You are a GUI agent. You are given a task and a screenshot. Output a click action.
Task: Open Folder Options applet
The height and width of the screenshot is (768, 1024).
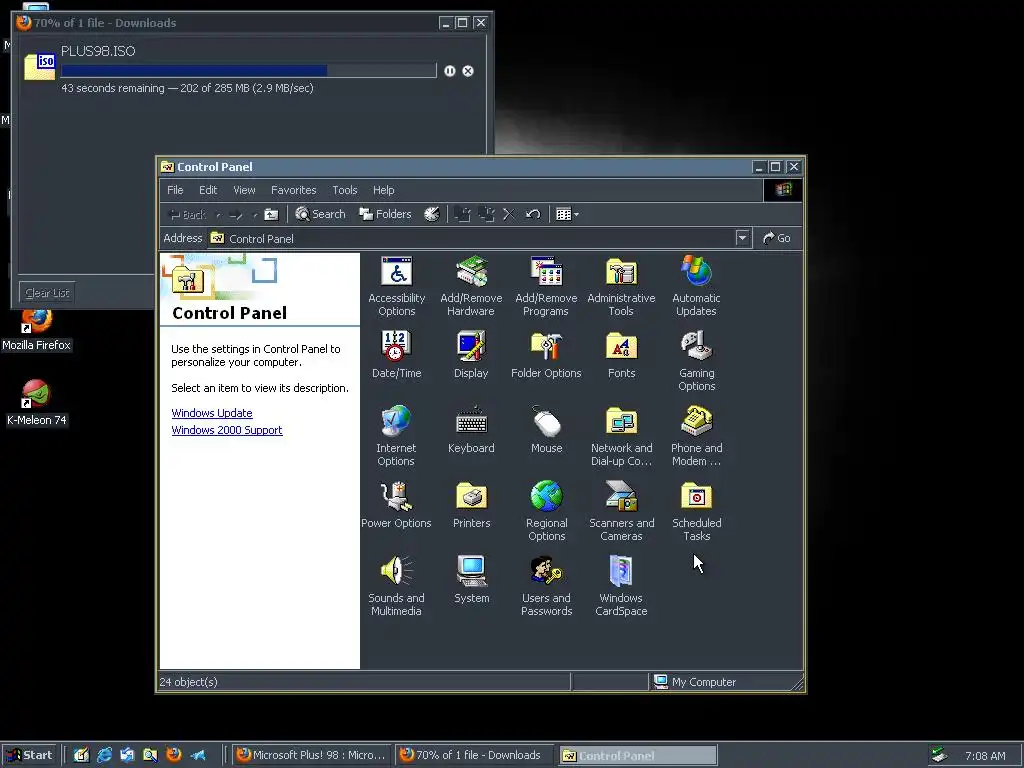(x=546, y=355)
